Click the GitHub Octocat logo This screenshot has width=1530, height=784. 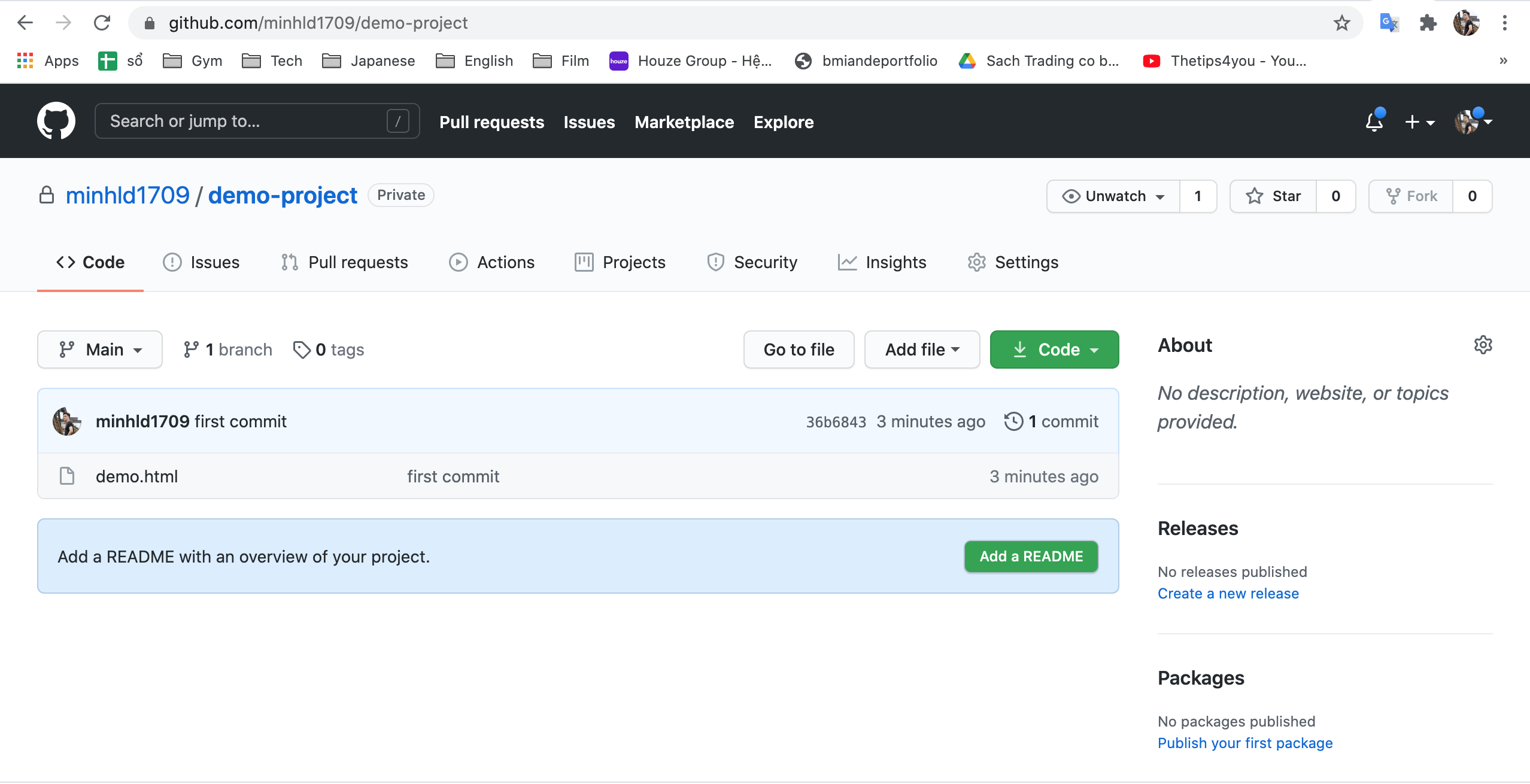click(x=56, y=121)
